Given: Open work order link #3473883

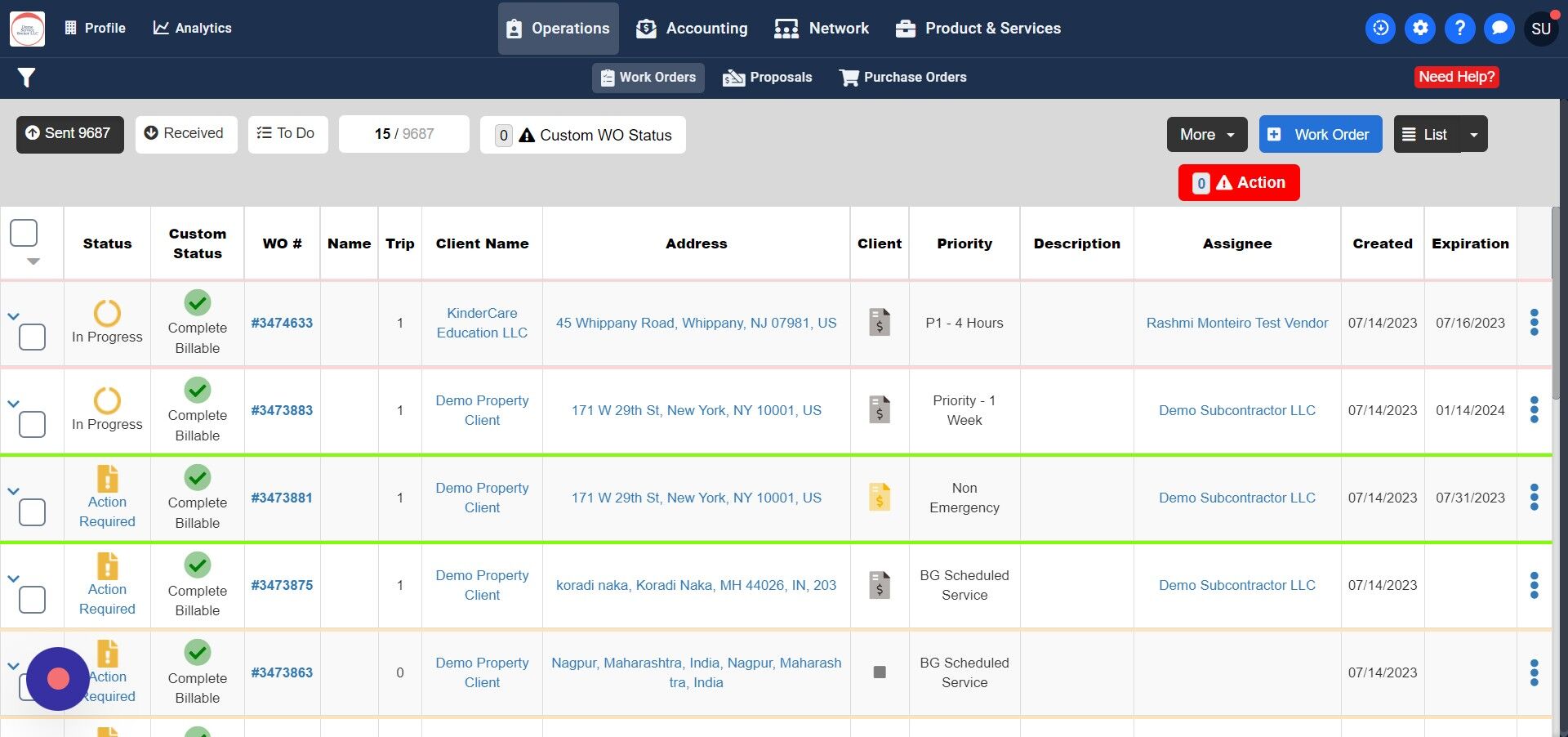Looking at the screenshot, I should click(282, 410).
